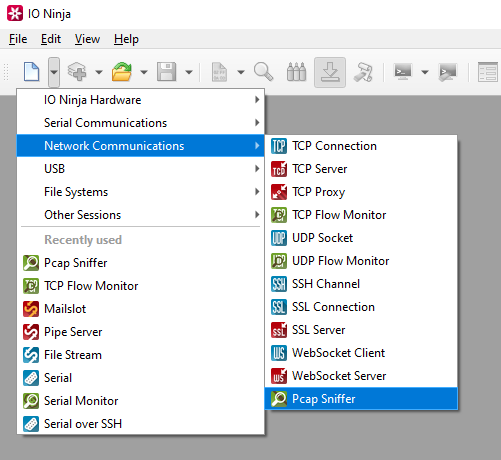Click the list pane icon at toolbar end
The width and height of the screenshot is (501, 460).
[488, 72]
